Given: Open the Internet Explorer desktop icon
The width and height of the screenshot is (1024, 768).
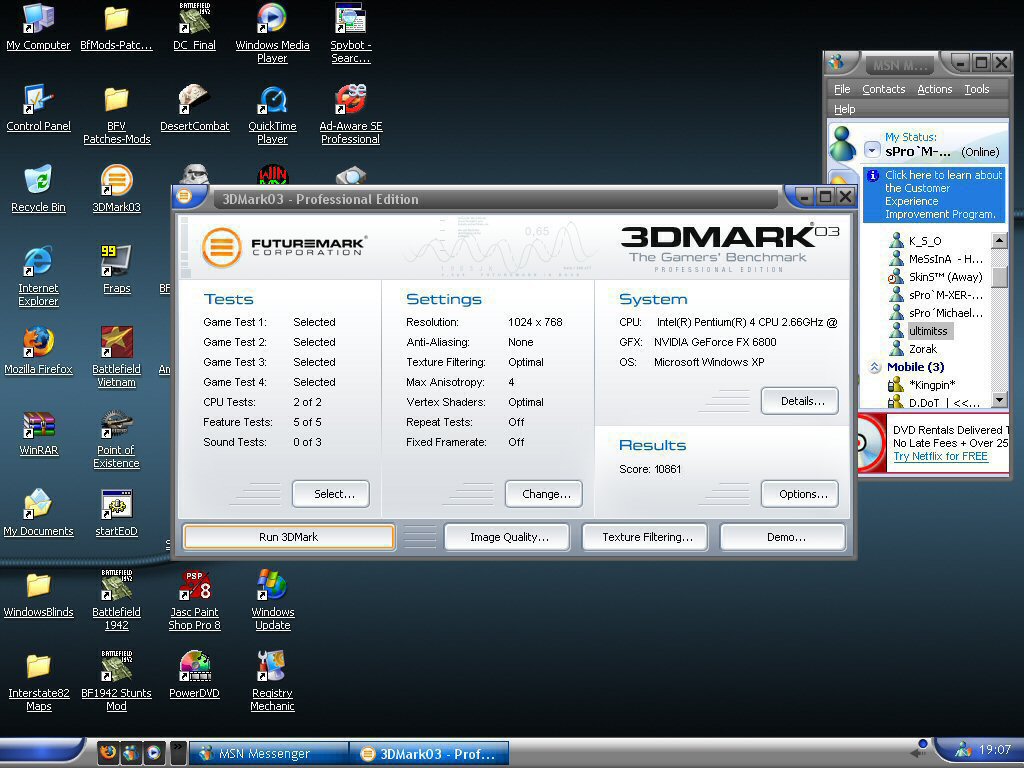Looking at the screenshot, I should (38, 276).
